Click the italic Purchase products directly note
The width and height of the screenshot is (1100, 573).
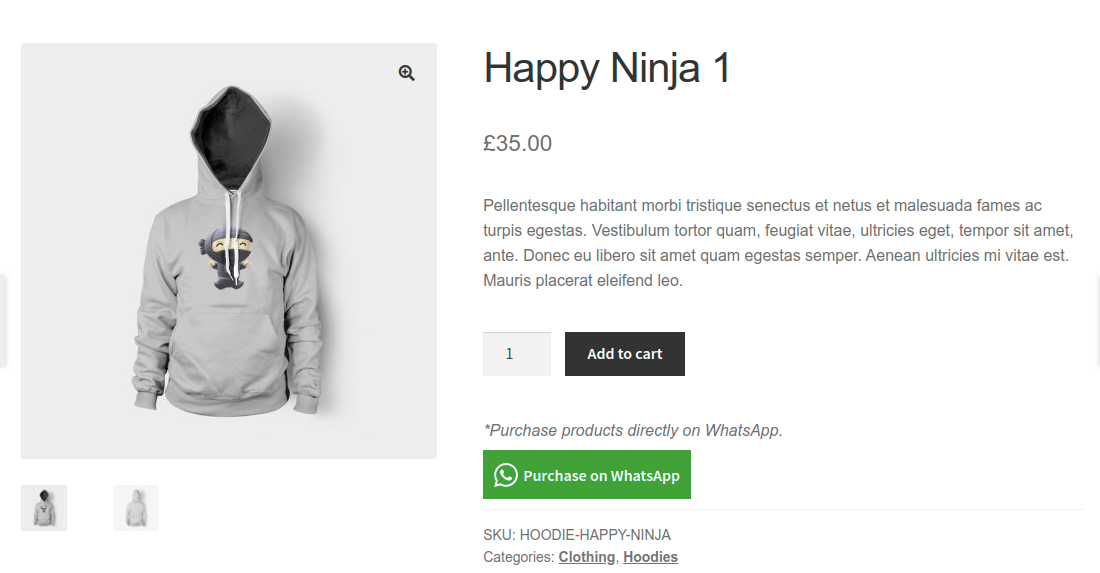[x=632, y=431]
